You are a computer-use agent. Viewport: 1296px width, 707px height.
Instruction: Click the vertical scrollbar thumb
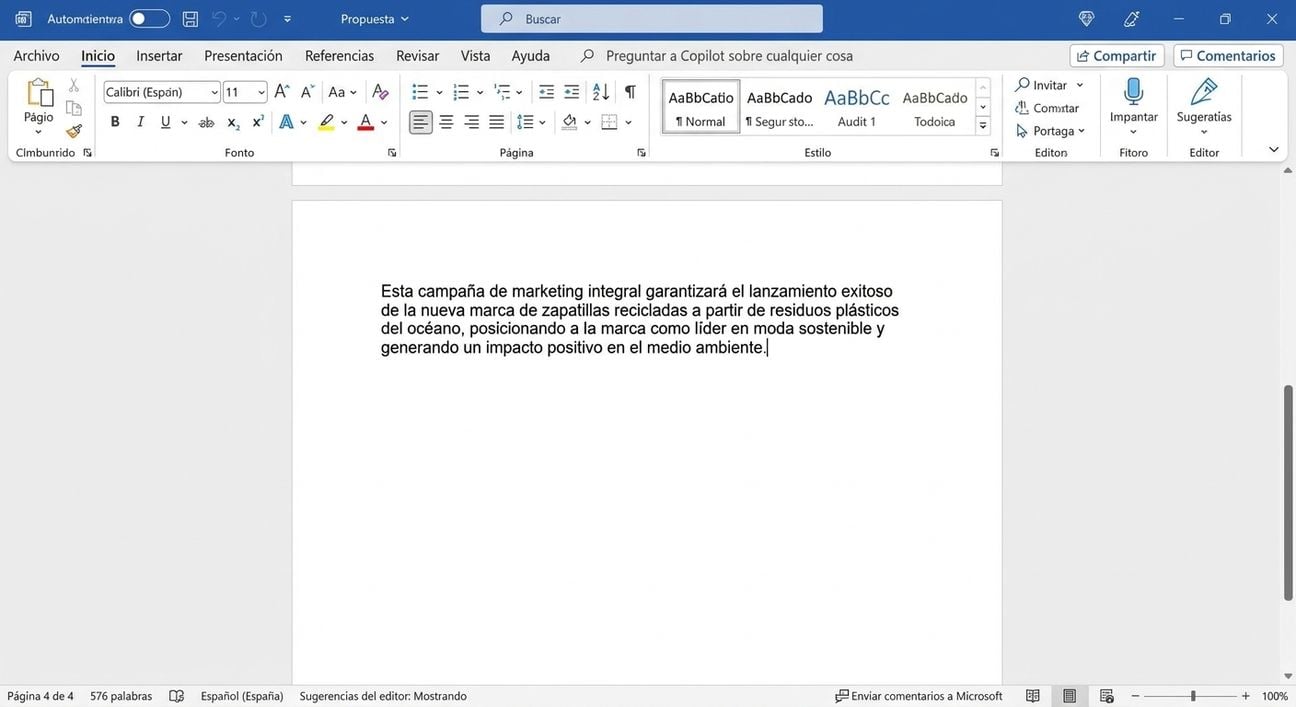tap(1288, 491)
